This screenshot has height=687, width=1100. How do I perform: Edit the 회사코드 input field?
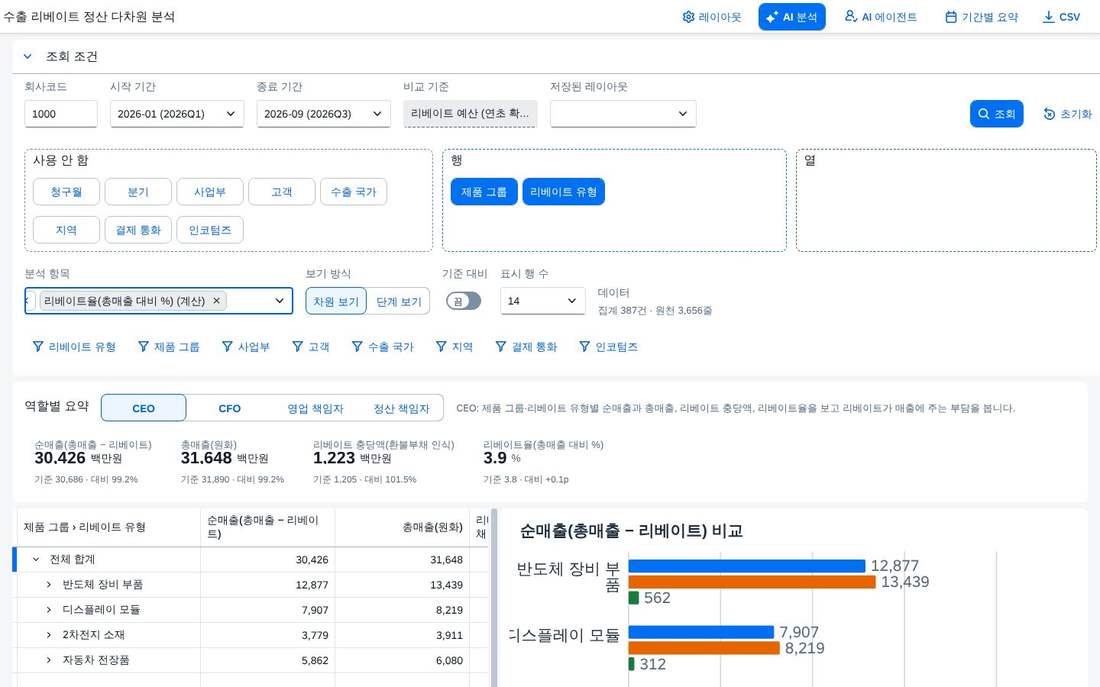[x=60, y=114]
